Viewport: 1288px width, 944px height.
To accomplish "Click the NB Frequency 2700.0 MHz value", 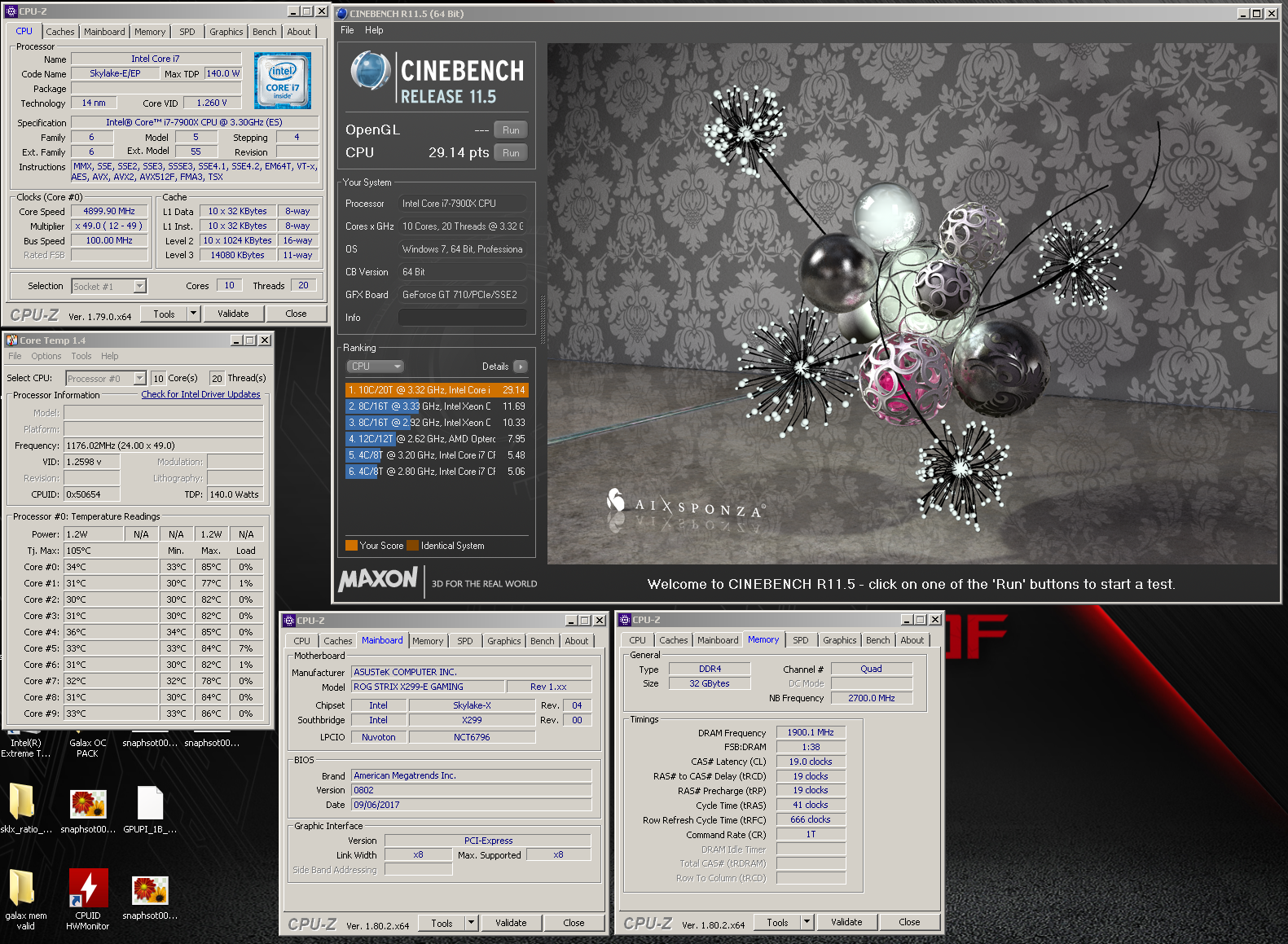I will pyautogui.click(x=871, y=698).
